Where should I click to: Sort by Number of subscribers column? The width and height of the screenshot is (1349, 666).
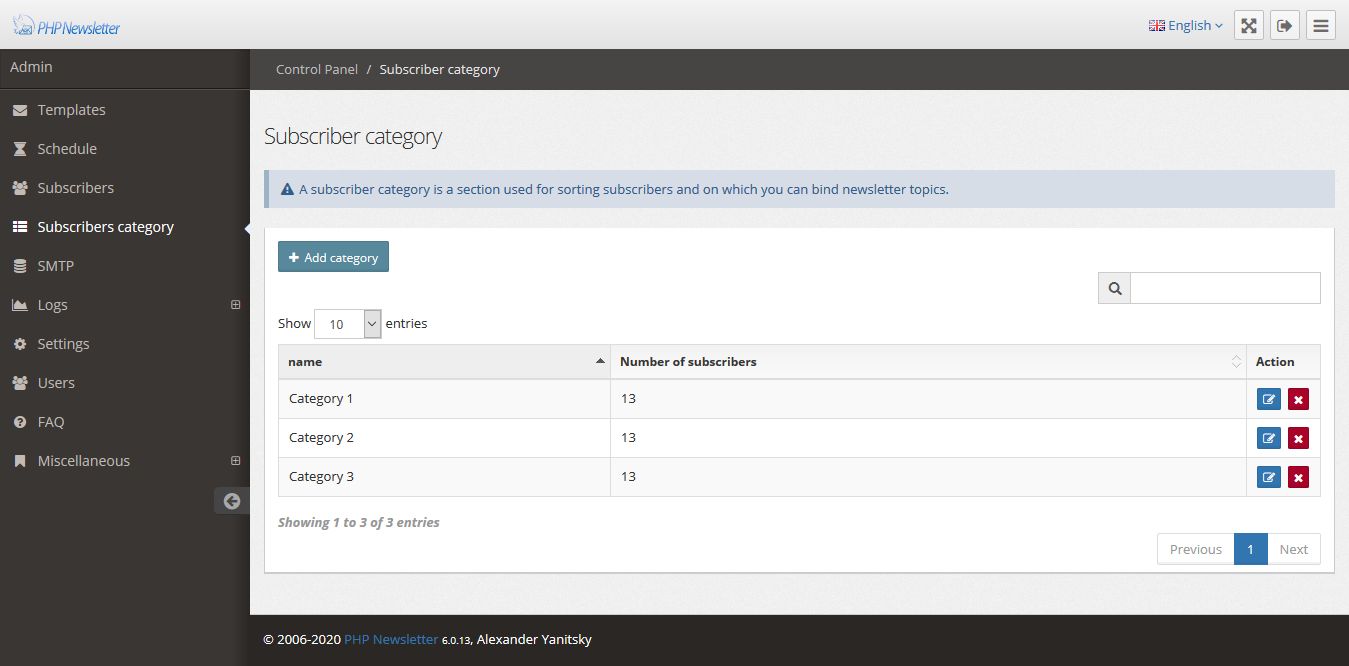928,362
